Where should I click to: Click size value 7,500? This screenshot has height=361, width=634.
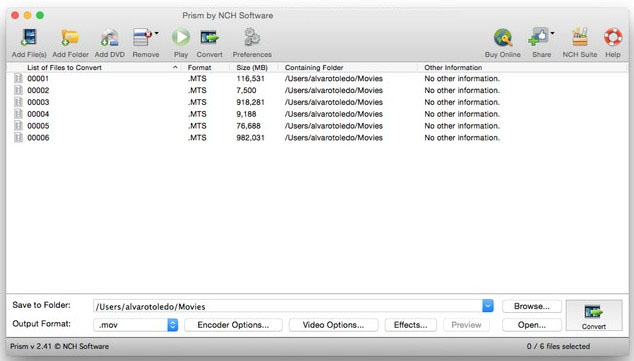(x=246, y=90)
